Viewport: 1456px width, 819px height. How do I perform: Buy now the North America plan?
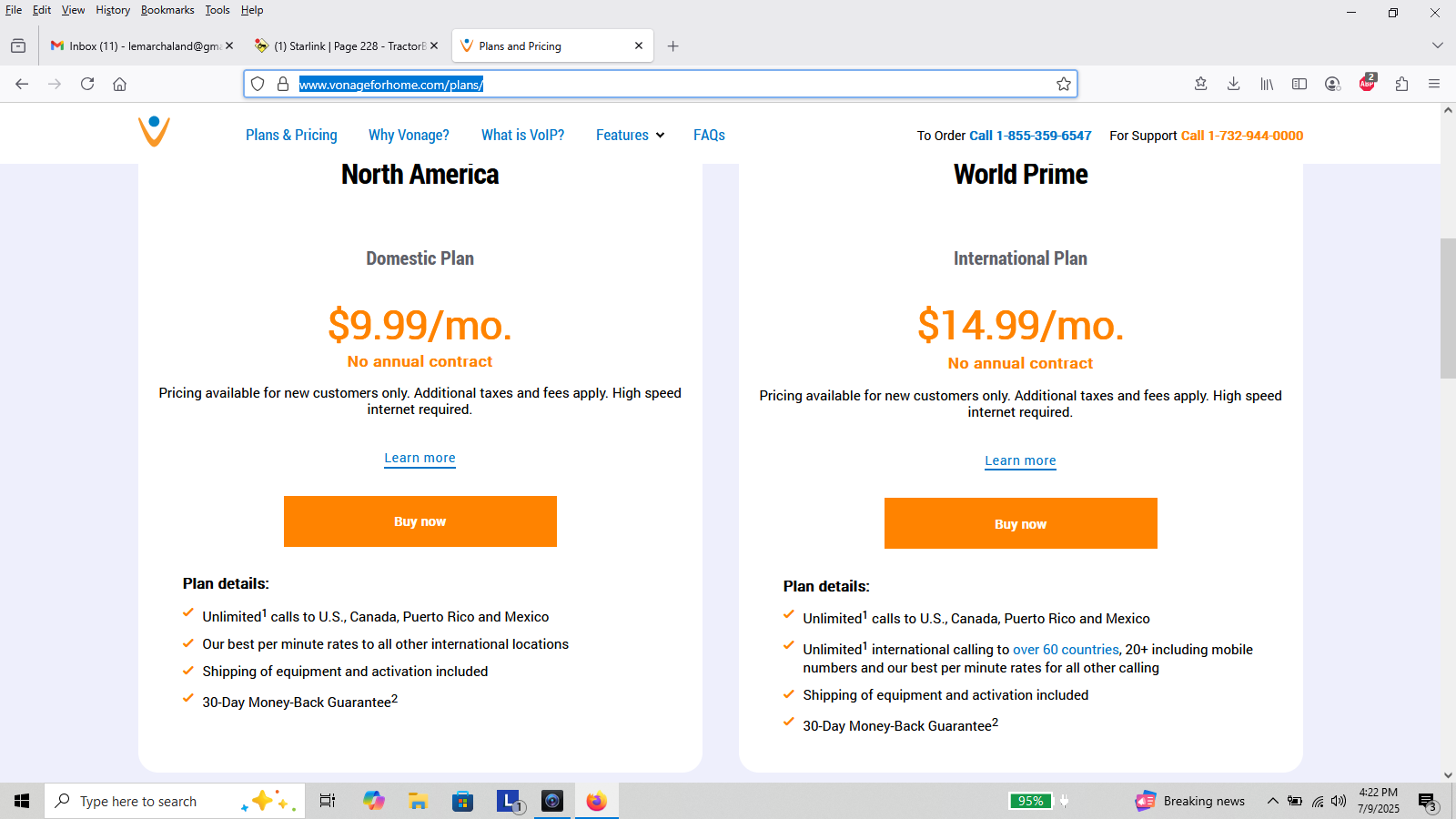pos(420,521)
